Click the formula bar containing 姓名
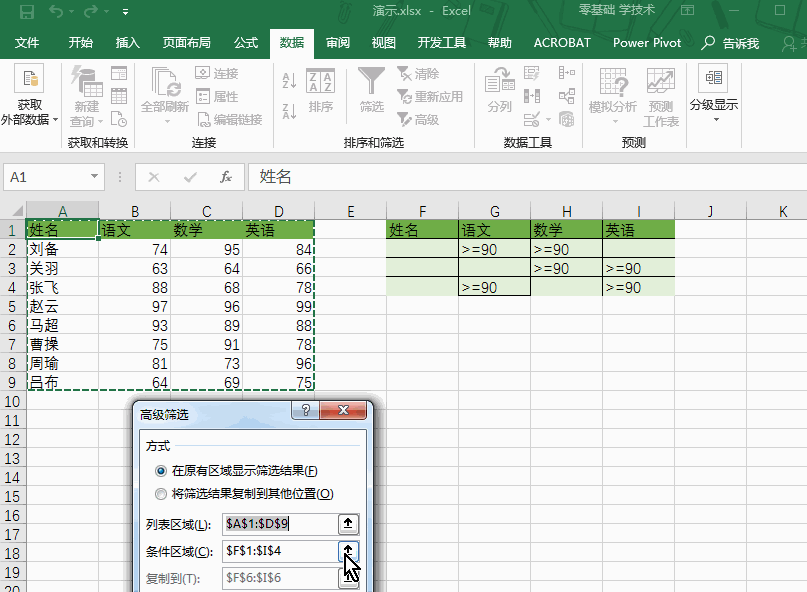Viewport: 807px width, 592px height. pyautogui.click(x=527, y=177)
